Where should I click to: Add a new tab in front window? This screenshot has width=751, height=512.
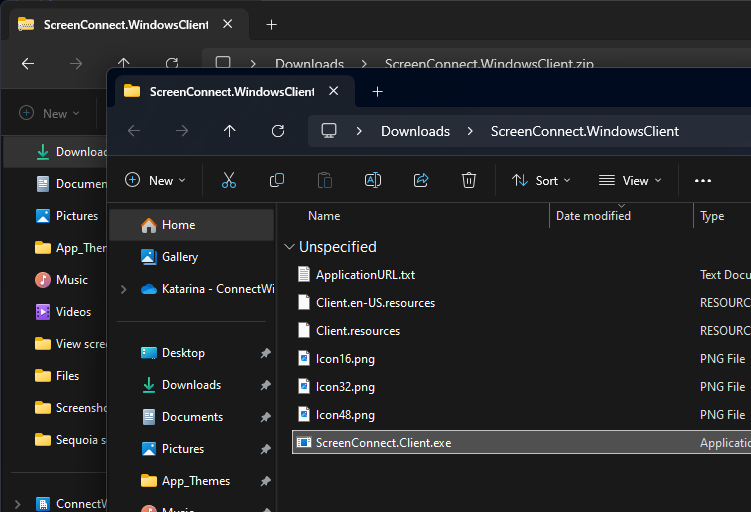(377, 91)
